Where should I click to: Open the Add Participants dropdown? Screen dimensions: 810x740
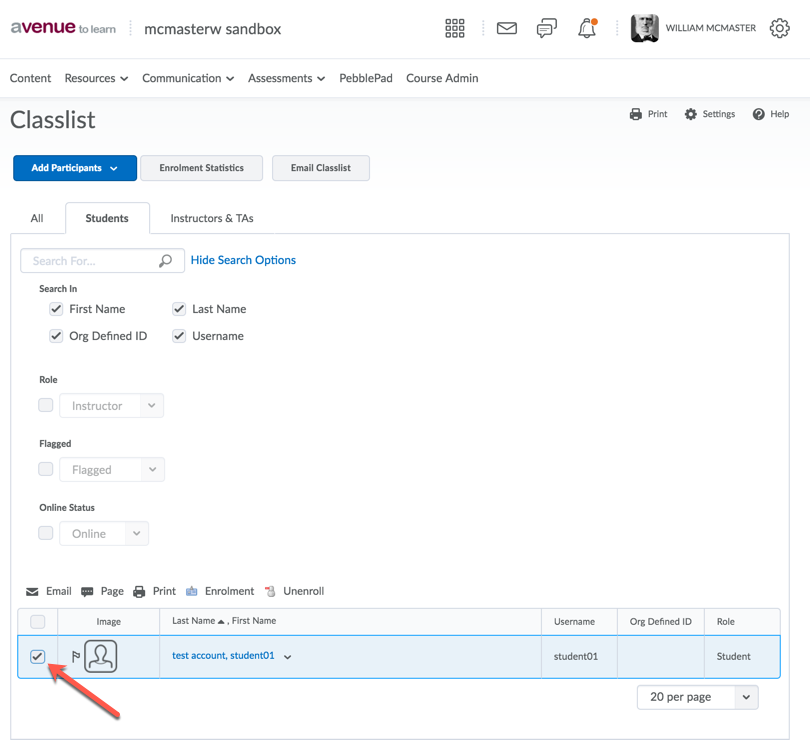click(x=75, y=168)
